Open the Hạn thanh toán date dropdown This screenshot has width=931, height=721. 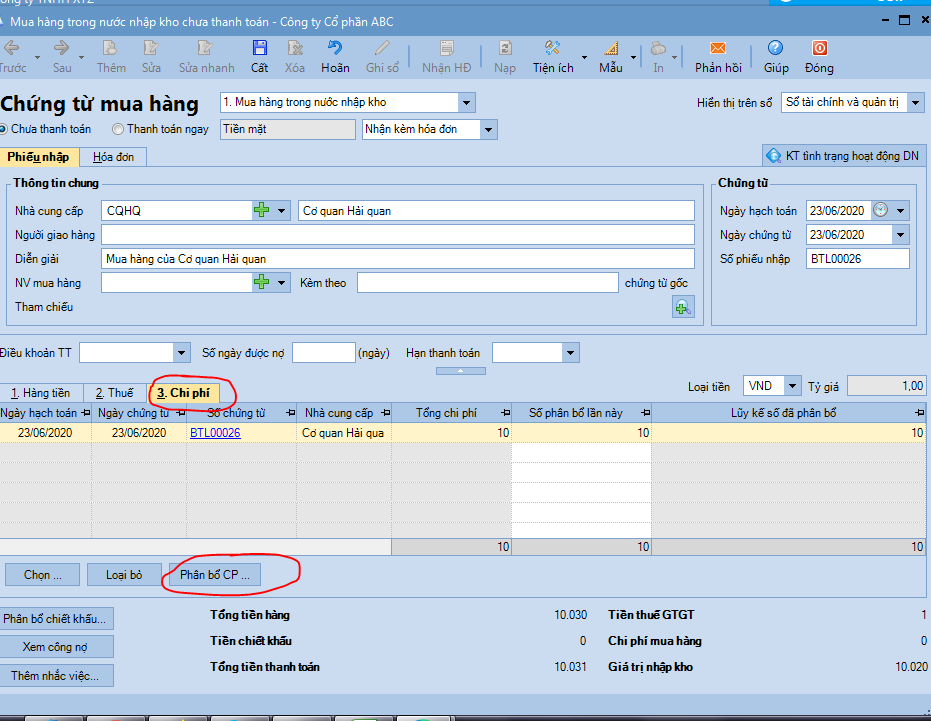[x=571, y=353]
